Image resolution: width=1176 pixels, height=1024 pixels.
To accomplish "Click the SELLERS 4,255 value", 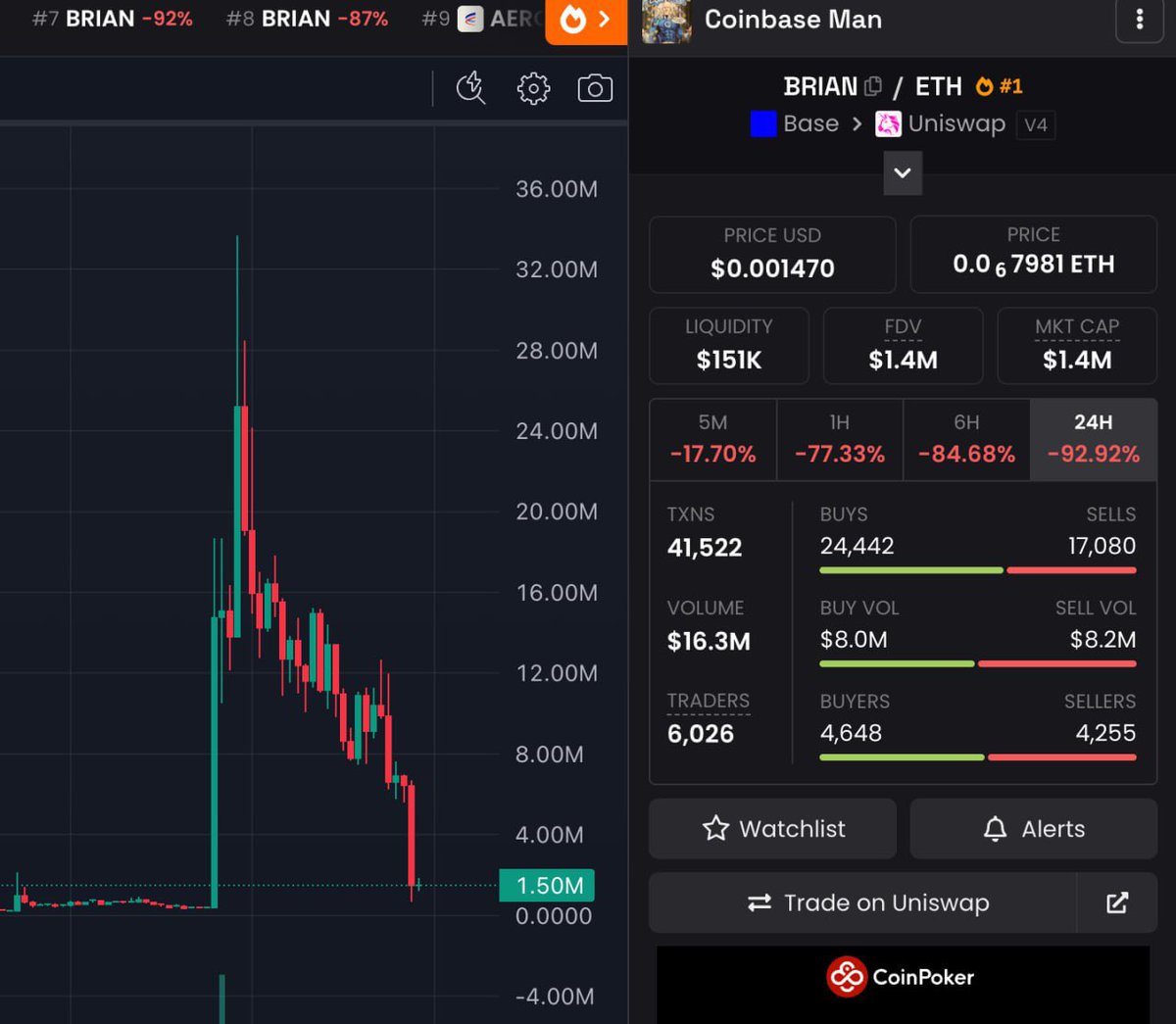I will [x=1105, y=733].
